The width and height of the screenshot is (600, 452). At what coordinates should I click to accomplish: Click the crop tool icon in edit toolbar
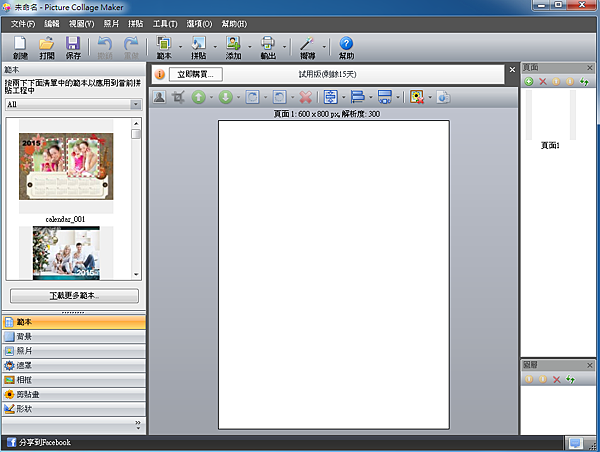(179, 97)
